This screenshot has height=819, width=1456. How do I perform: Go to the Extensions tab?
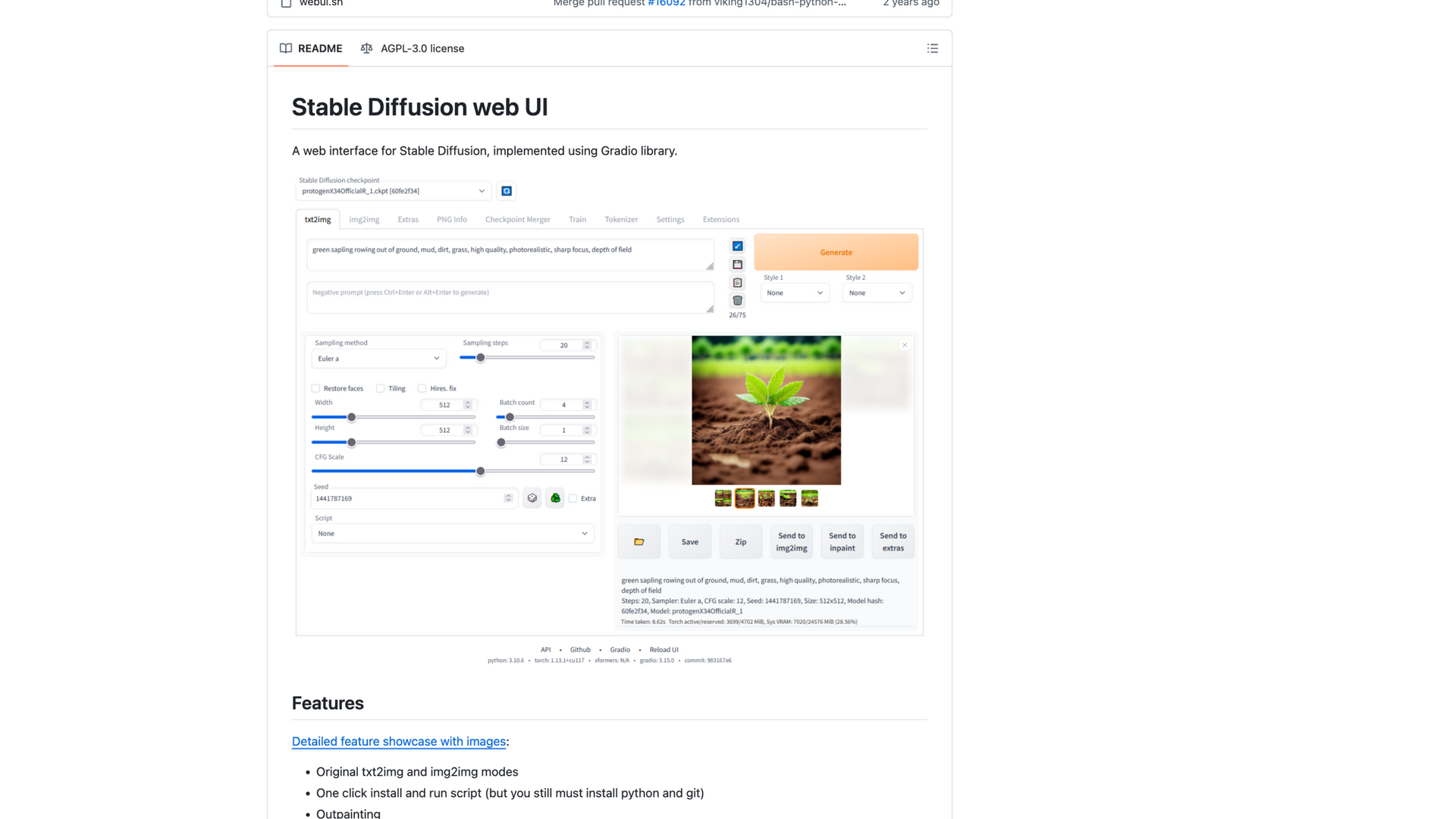720,220
